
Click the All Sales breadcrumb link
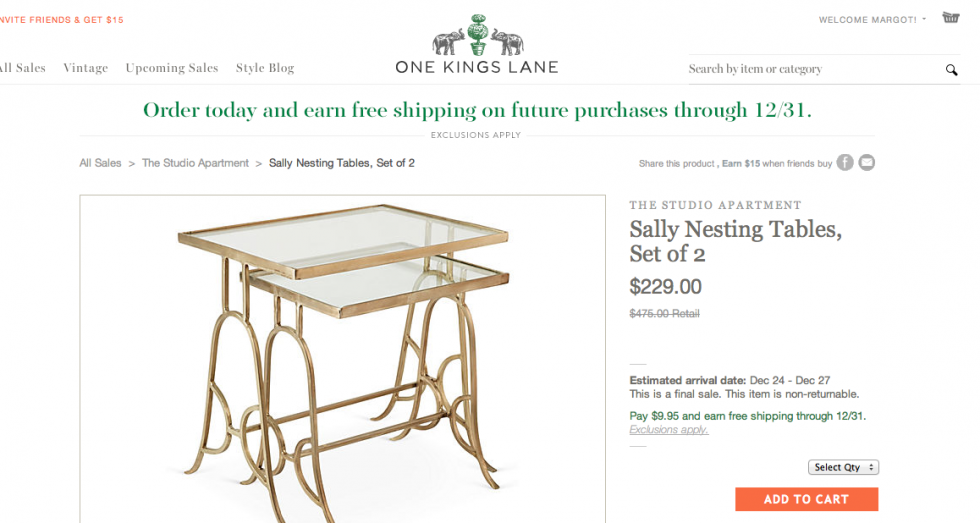tap(100, 163)
